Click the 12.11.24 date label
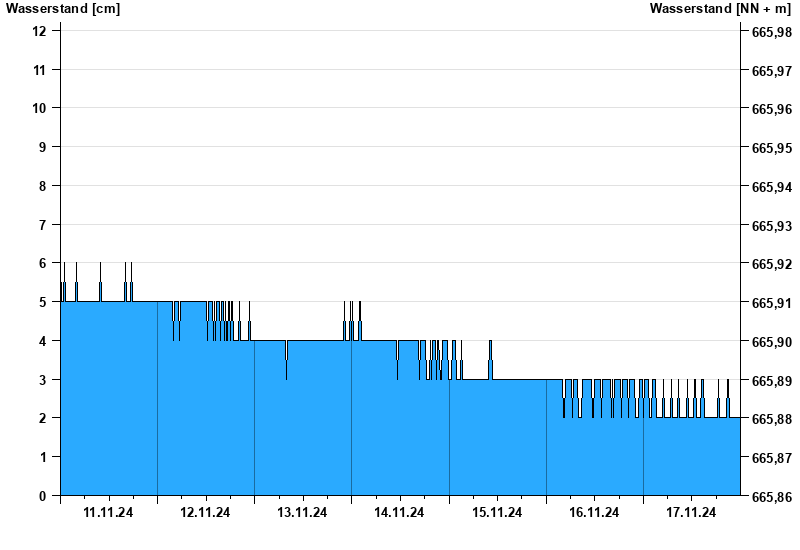This screenshot has height=550, width=800. [205, 513]
